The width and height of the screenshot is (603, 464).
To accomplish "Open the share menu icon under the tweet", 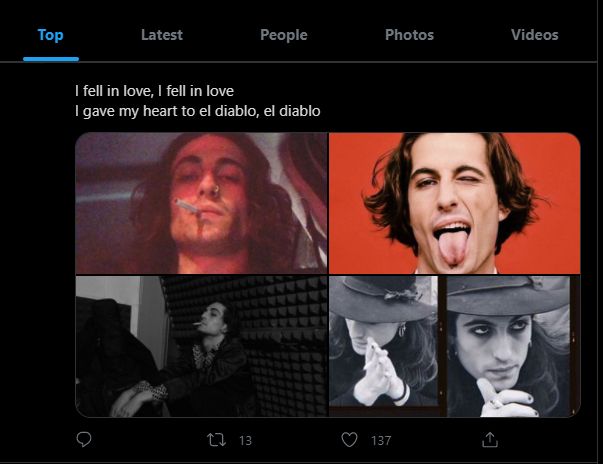I will [x=490, y=439].
